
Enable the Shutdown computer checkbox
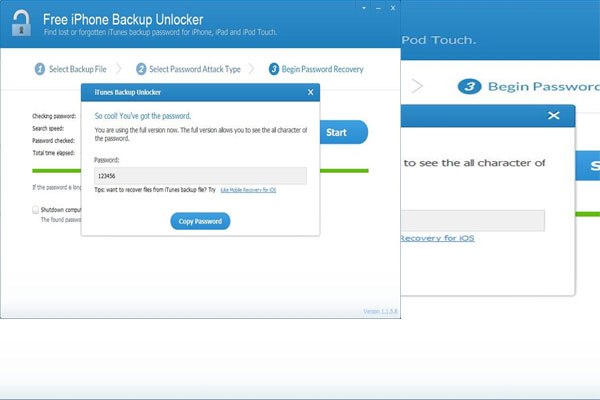[35, 210]
